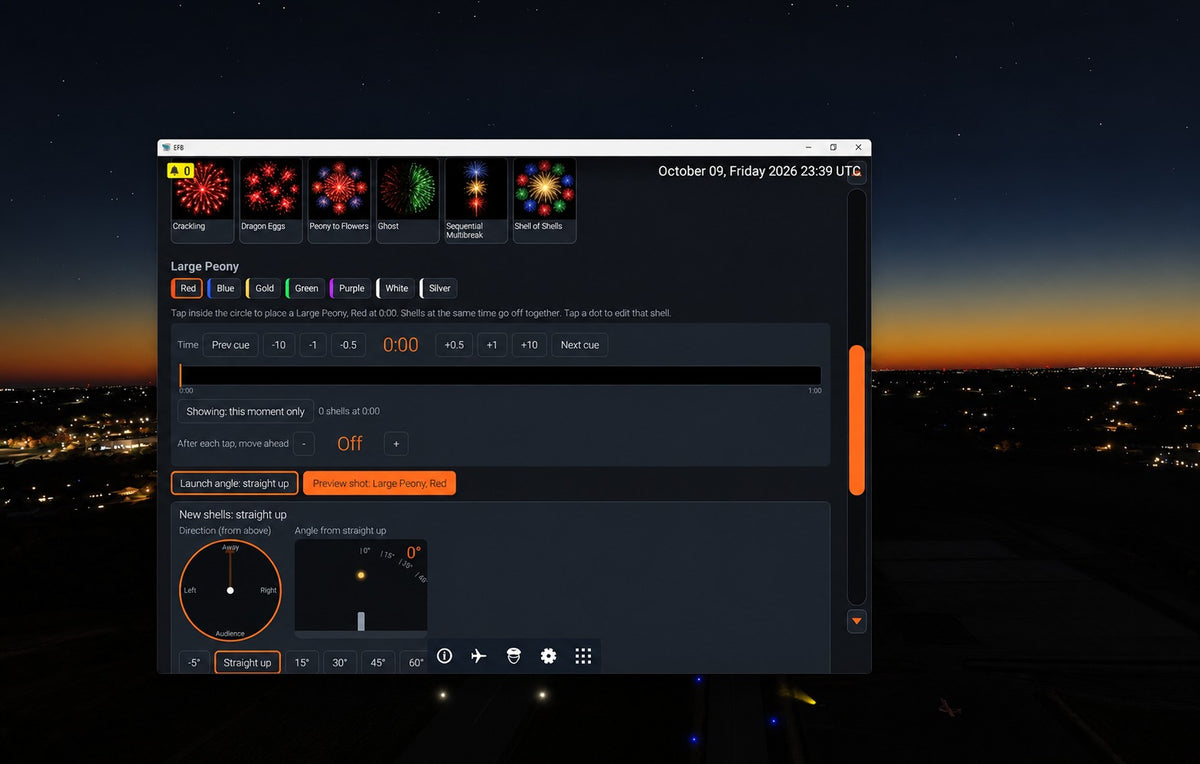Screen dimensions: 1200x764
Task: Select the Crackling firework thumbnail
Action: [203, 200]
